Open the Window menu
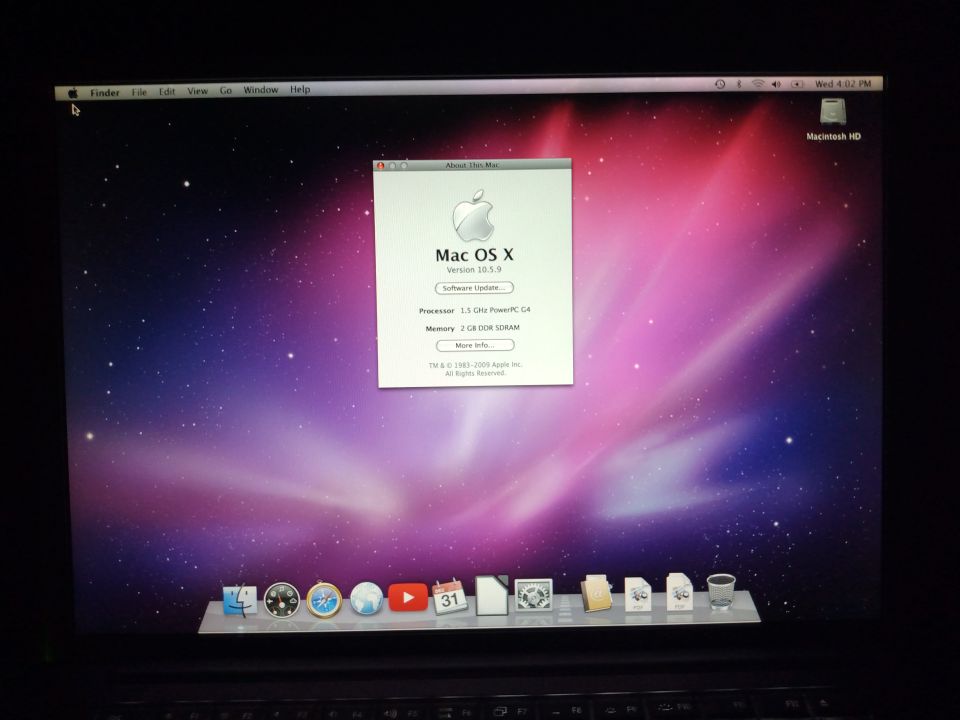Image resolution: width=960 pixels, height=720 pixels. [261, 89]
